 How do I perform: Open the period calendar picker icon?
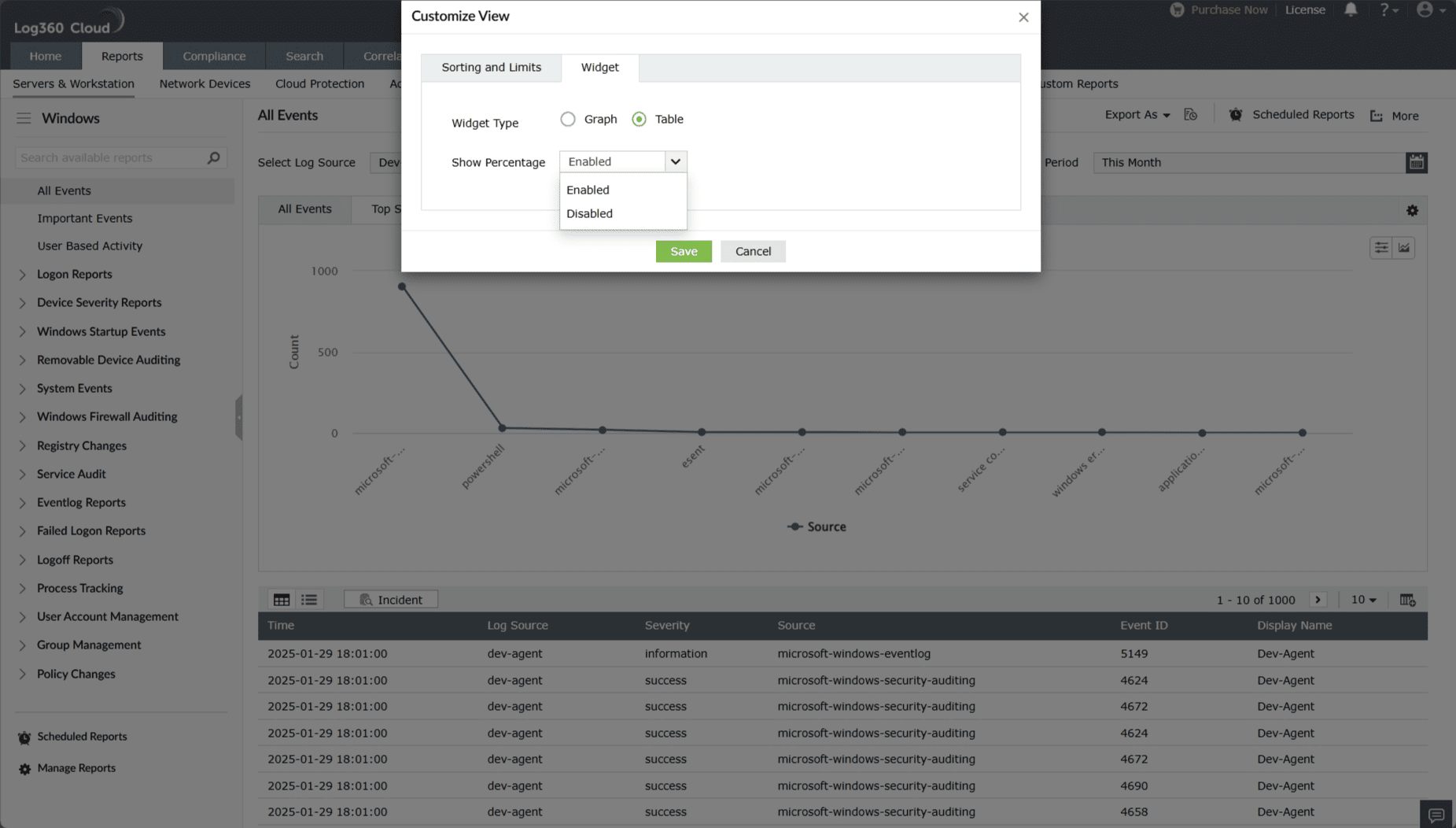[1416, 162]
